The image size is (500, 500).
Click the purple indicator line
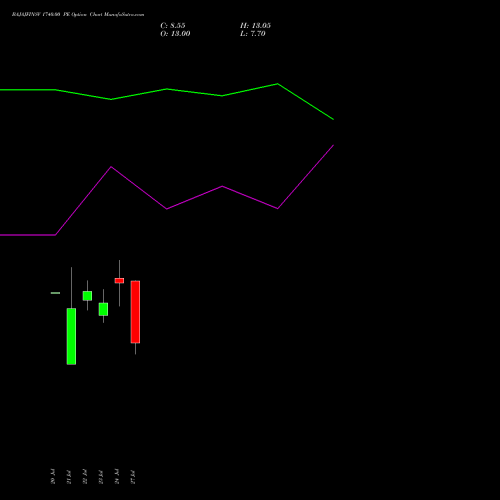pyautogui.click(x=167, y=209)
